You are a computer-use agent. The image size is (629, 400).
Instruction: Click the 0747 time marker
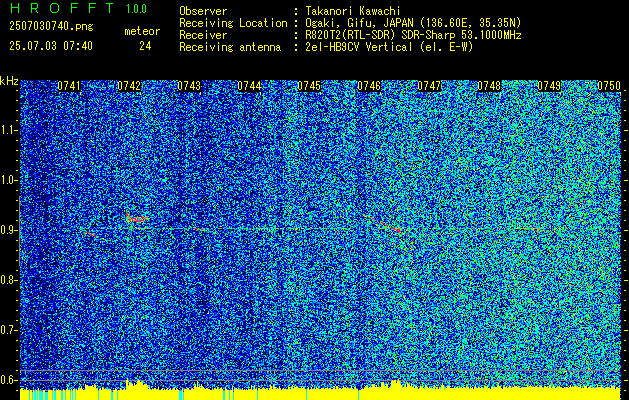[x=429, y=86]
